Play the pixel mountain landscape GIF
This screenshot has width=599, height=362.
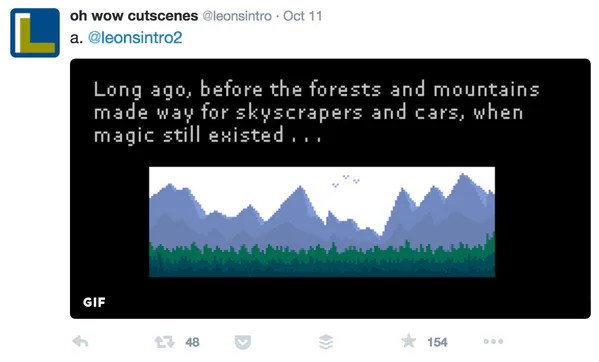click(322, 222)
